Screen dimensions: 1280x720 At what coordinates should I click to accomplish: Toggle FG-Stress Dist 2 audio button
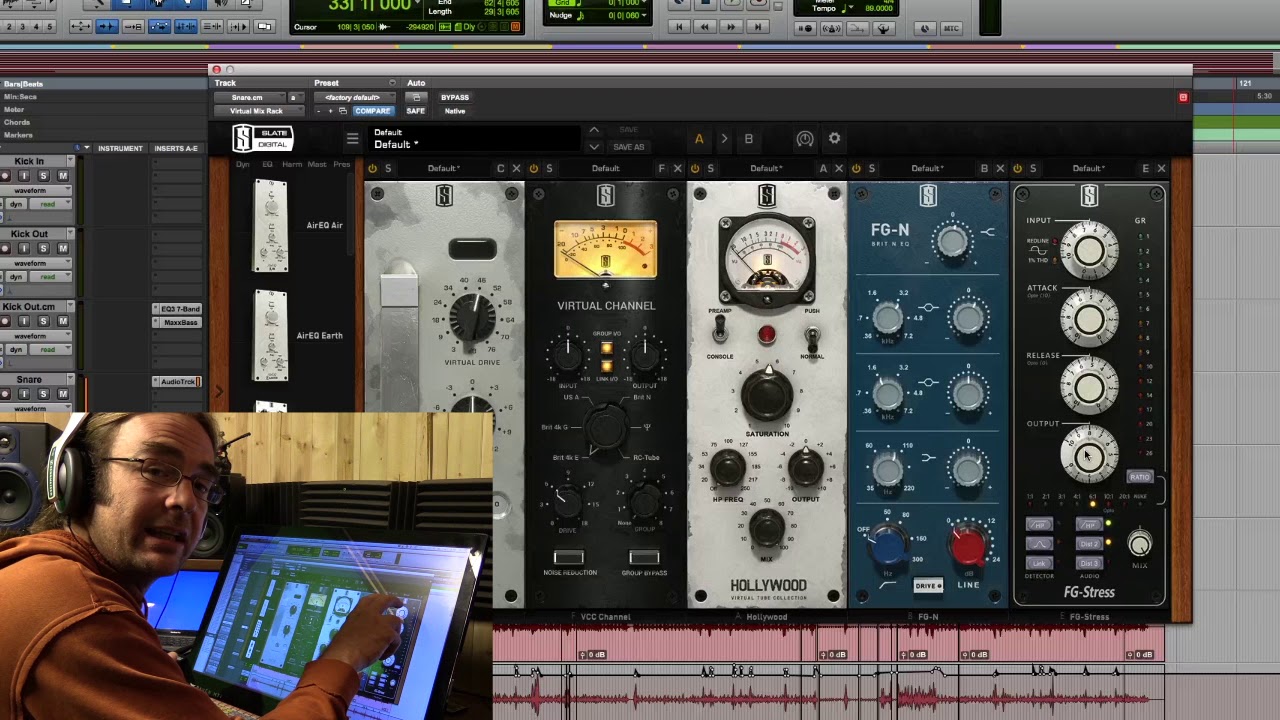[x=1088, y=544]
